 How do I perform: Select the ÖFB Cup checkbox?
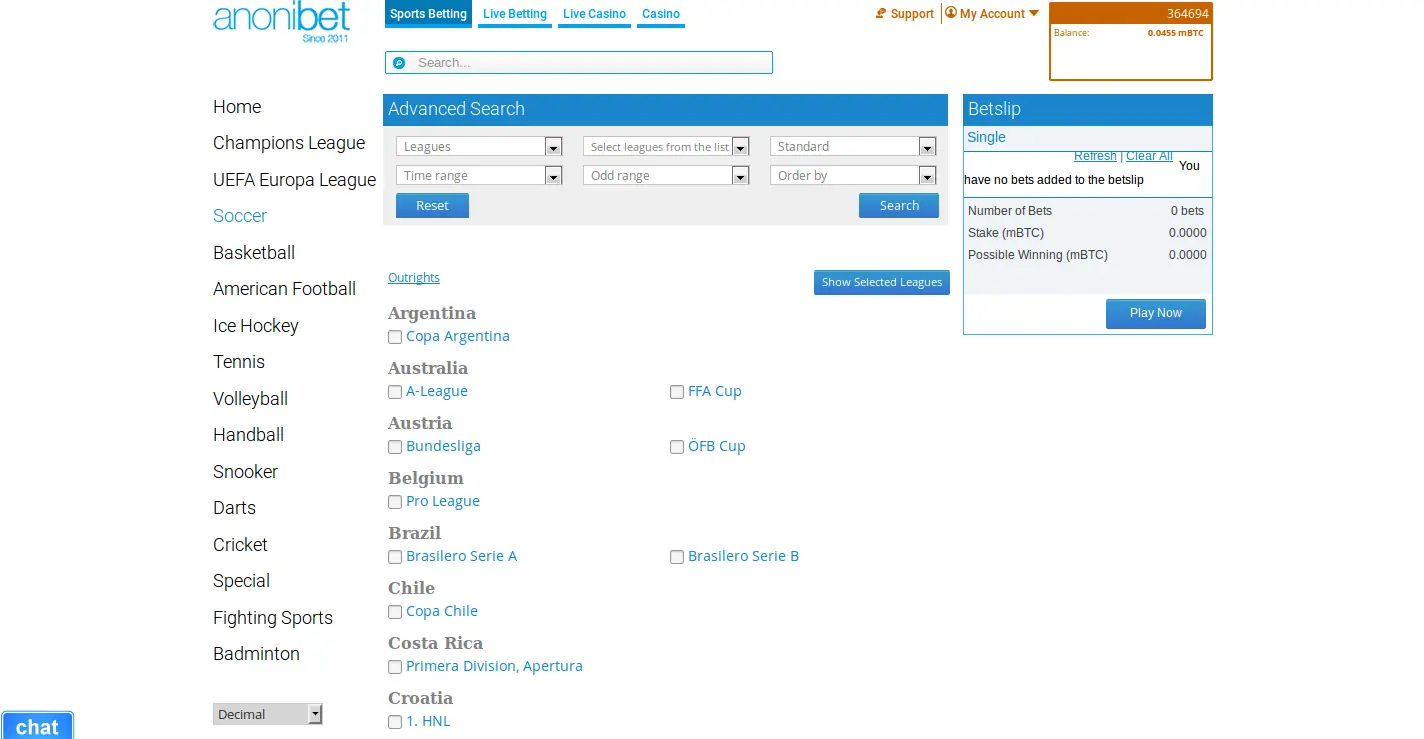pos(677,447)
